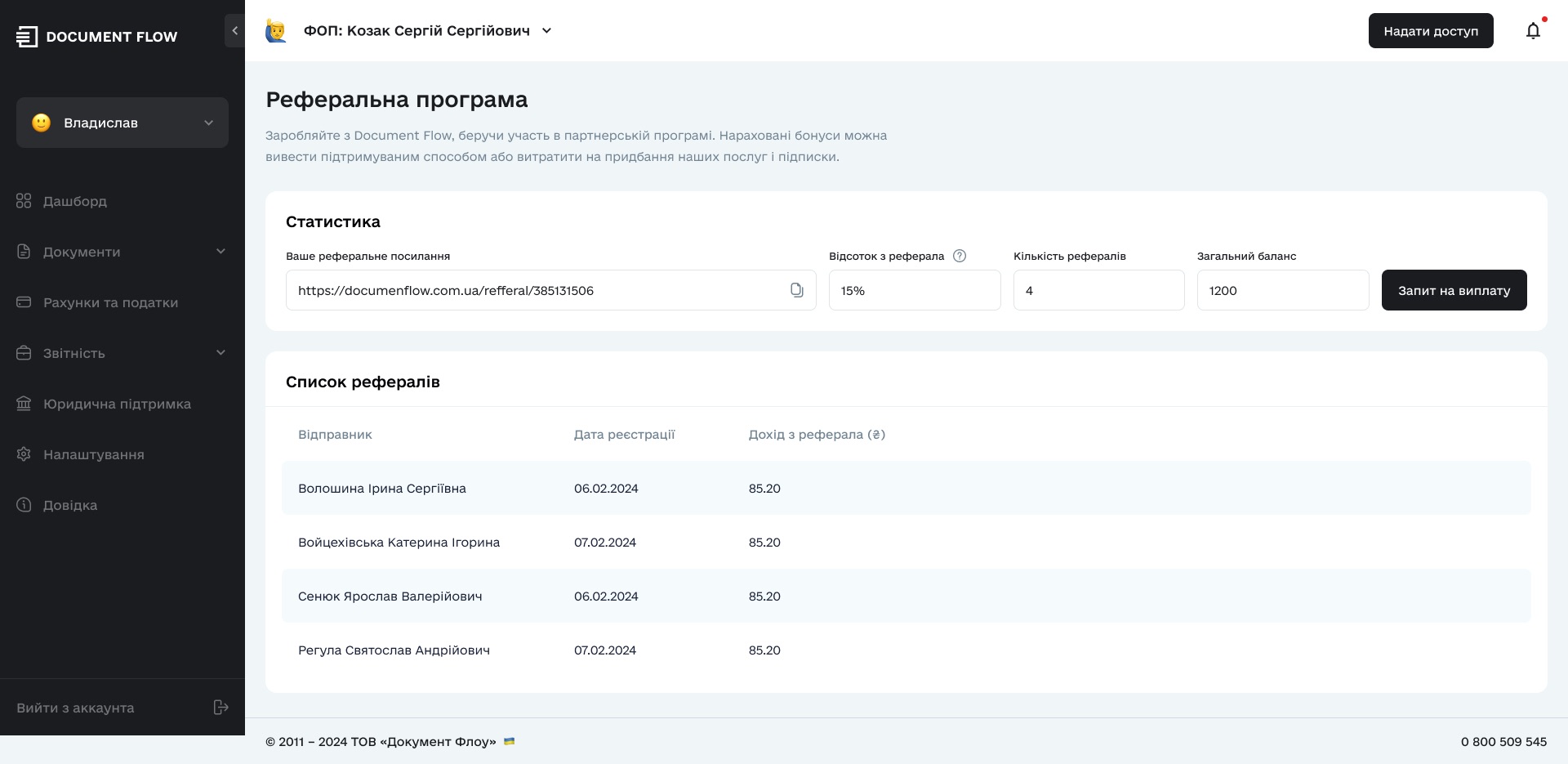The width and height of the screenshot is (1568, 764).
Task: Copy the referral link with the copy icon
Action: click(x=796, y=290)
